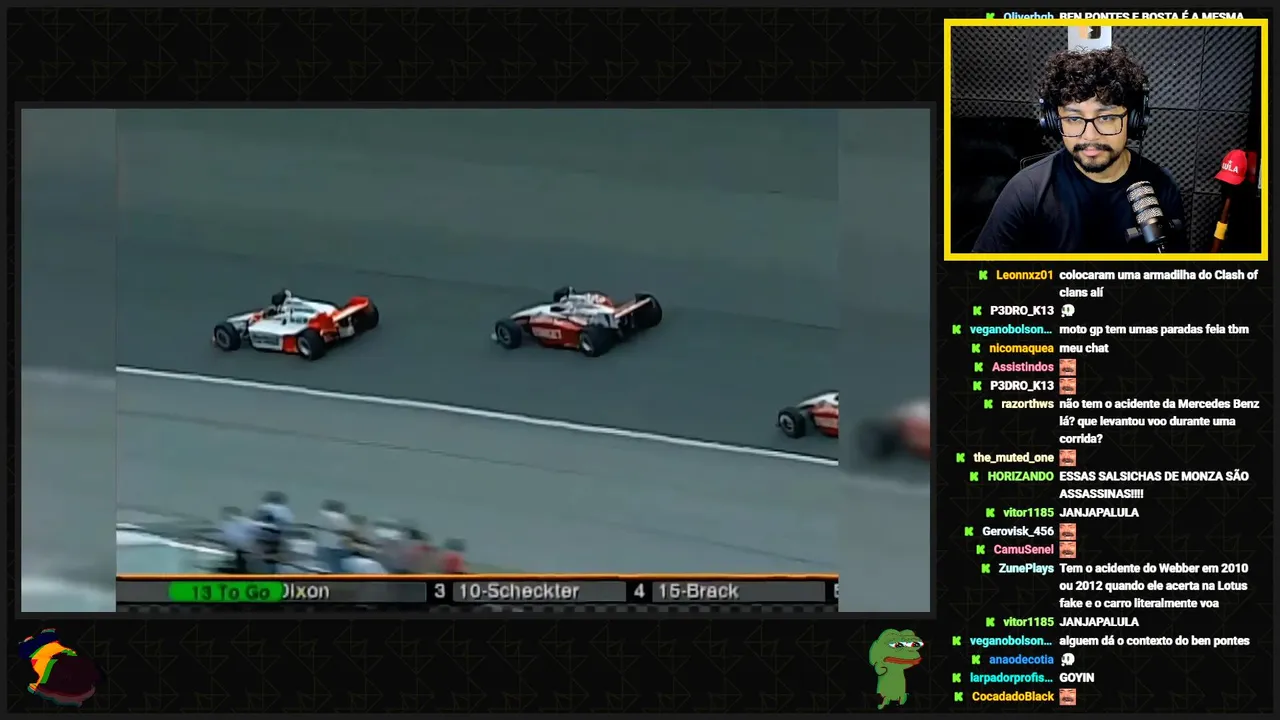Viewport: 1280px width, 720px height.
Task: Click the colorful bird logo at bottom left
Action: (58, 667)
